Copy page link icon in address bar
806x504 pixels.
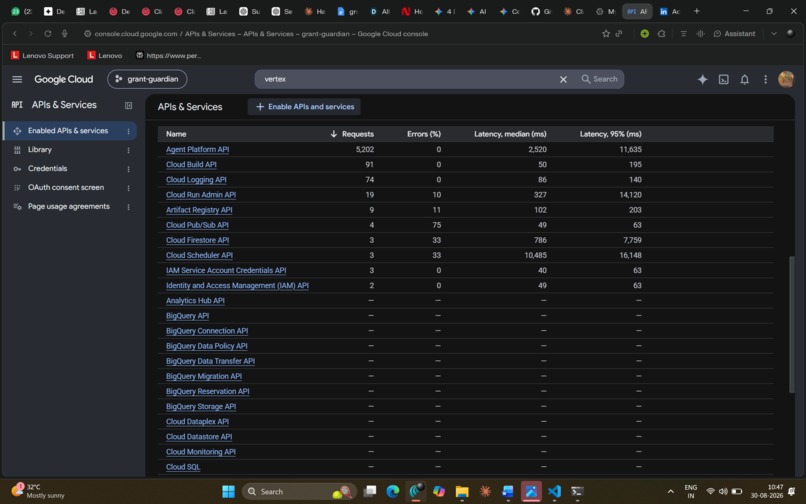(x=619, y=34)
